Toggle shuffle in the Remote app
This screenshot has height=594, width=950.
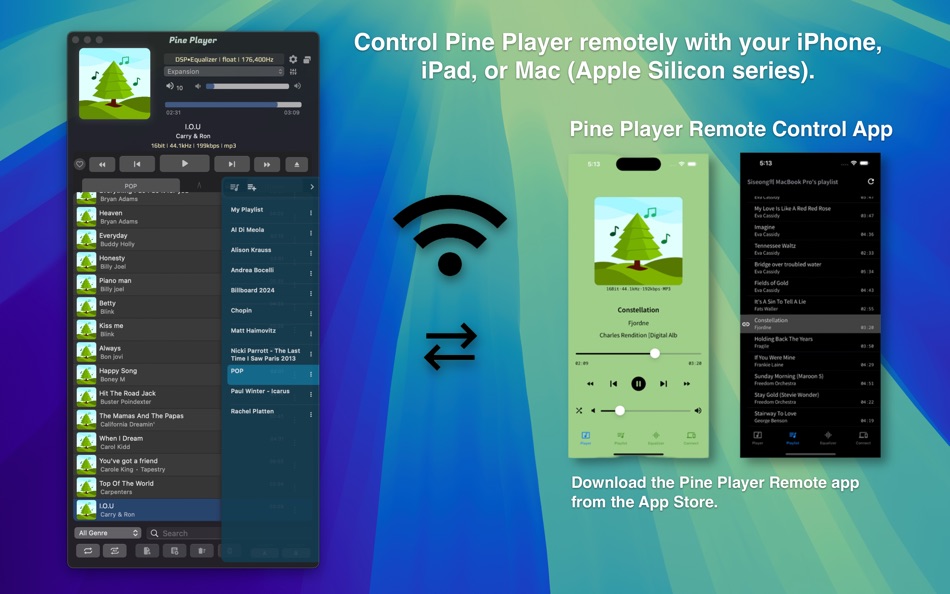click(579, 411)
